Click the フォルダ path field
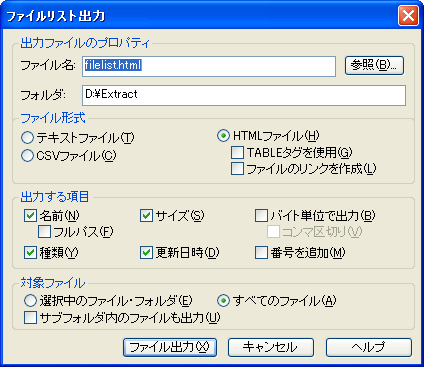Screen dimensions: 424x367 click(x=244, y=95)
